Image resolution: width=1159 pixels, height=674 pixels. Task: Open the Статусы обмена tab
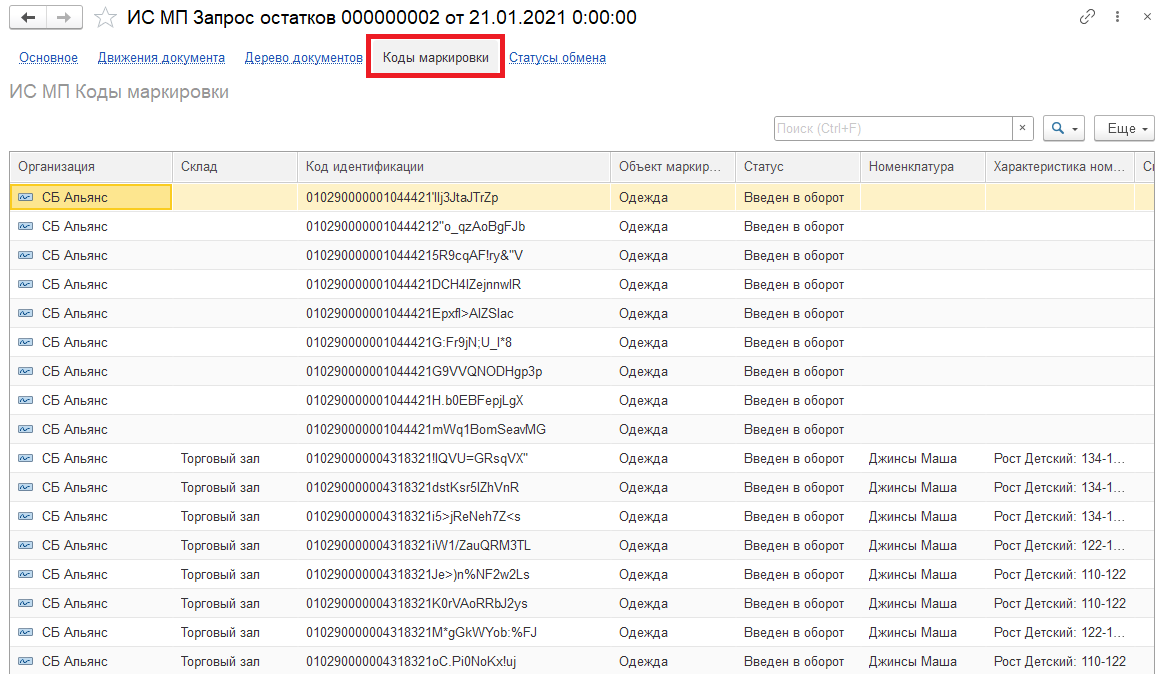pyautogui.click(x=557, y=58)
